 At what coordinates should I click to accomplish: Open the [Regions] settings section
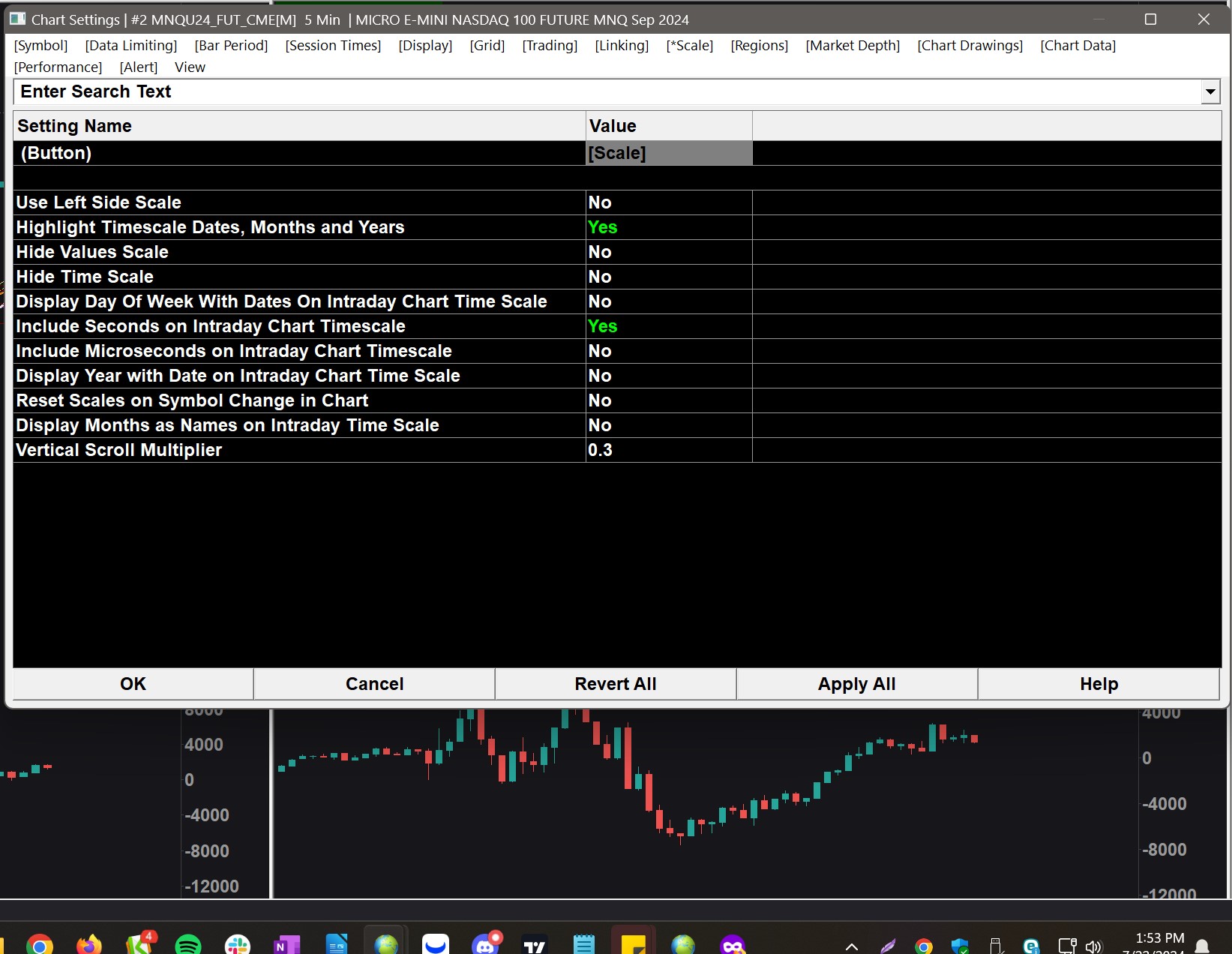pos(760,46)
